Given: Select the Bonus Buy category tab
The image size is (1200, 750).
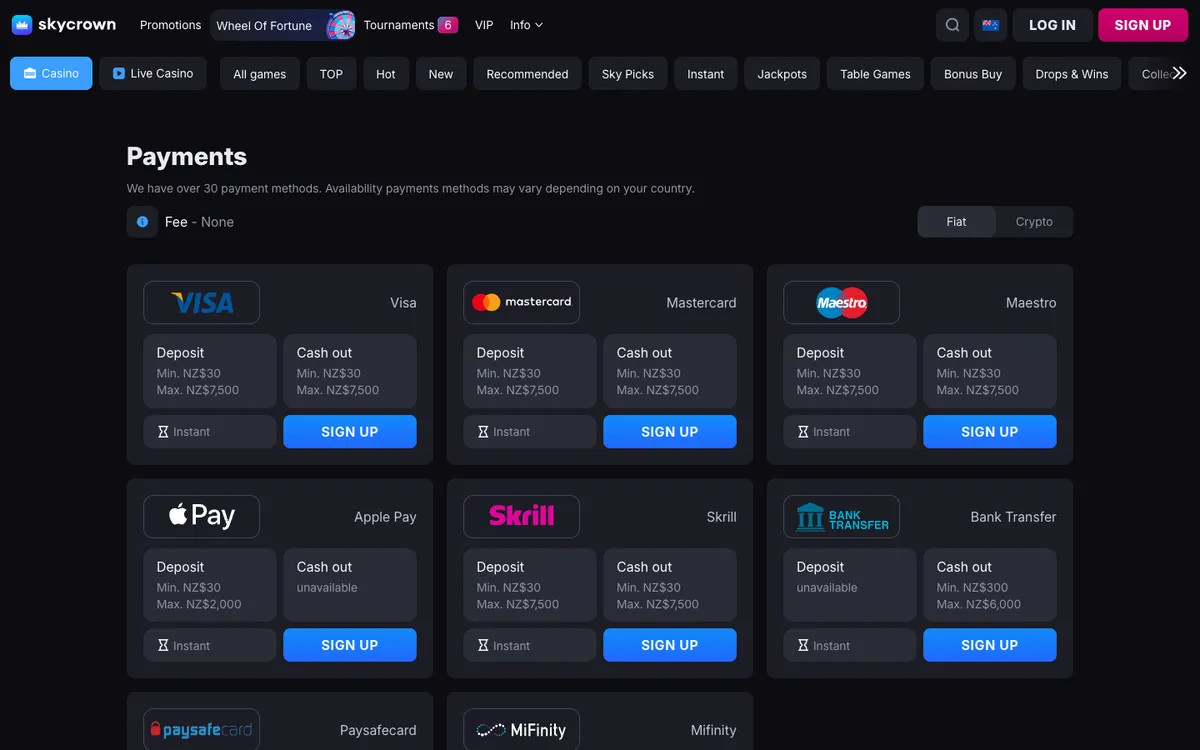Looking at the screenshot, I should click(x=973, y=74).
